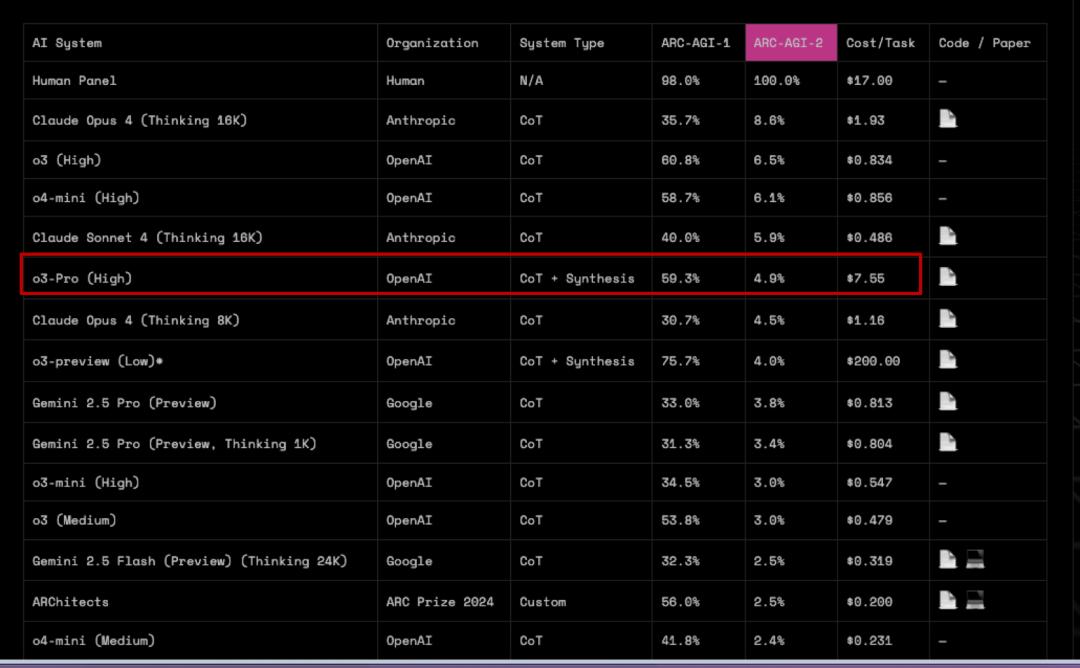The image size is (1080, 668).
Task: Click the "$0.319" cost for Gemini 2.5 Flash
Action: tap(869, 561)
